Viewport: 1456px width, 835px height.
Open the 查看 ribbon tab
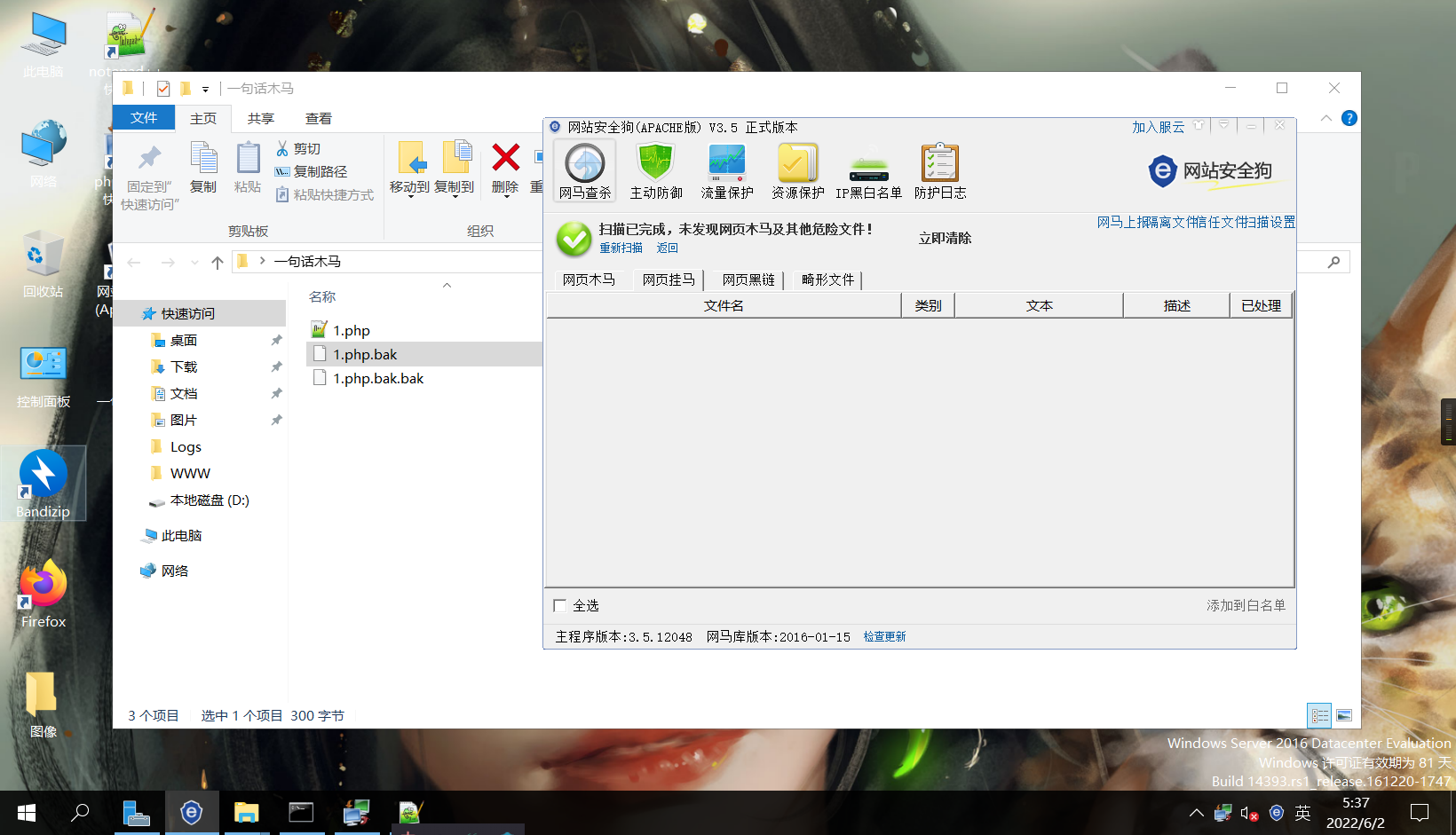pyautogui.click(x=318, y=117)
